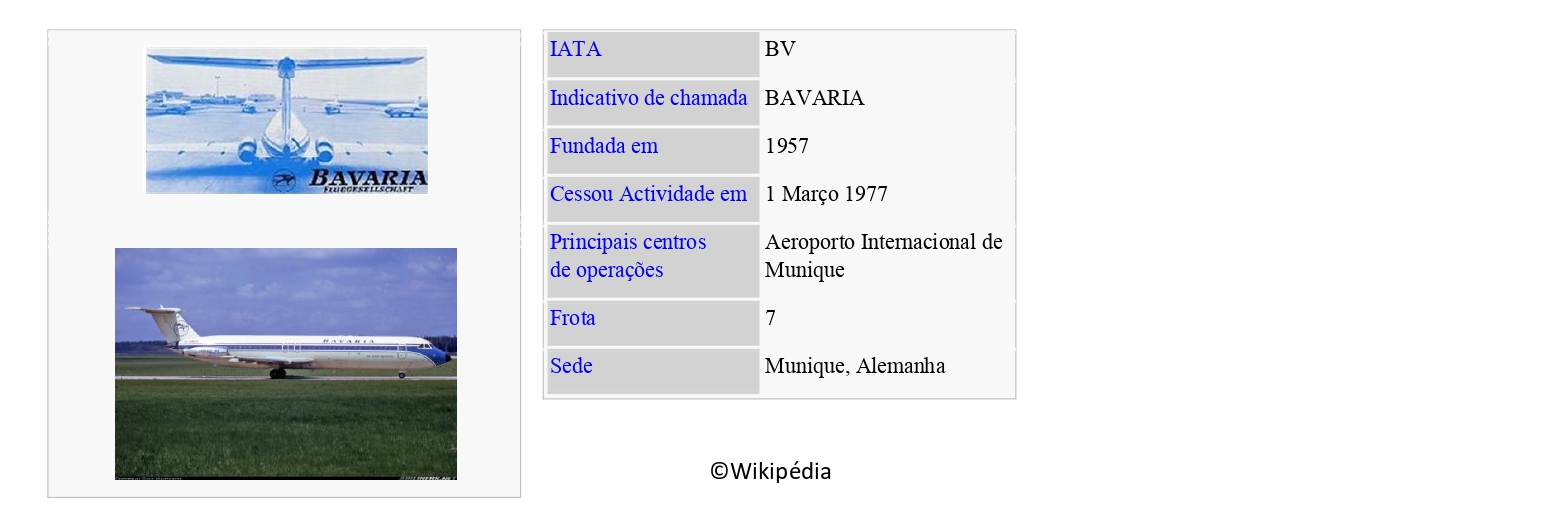Select the Frota link
The height and width of the screenshot is (532, 1542).
572,318
